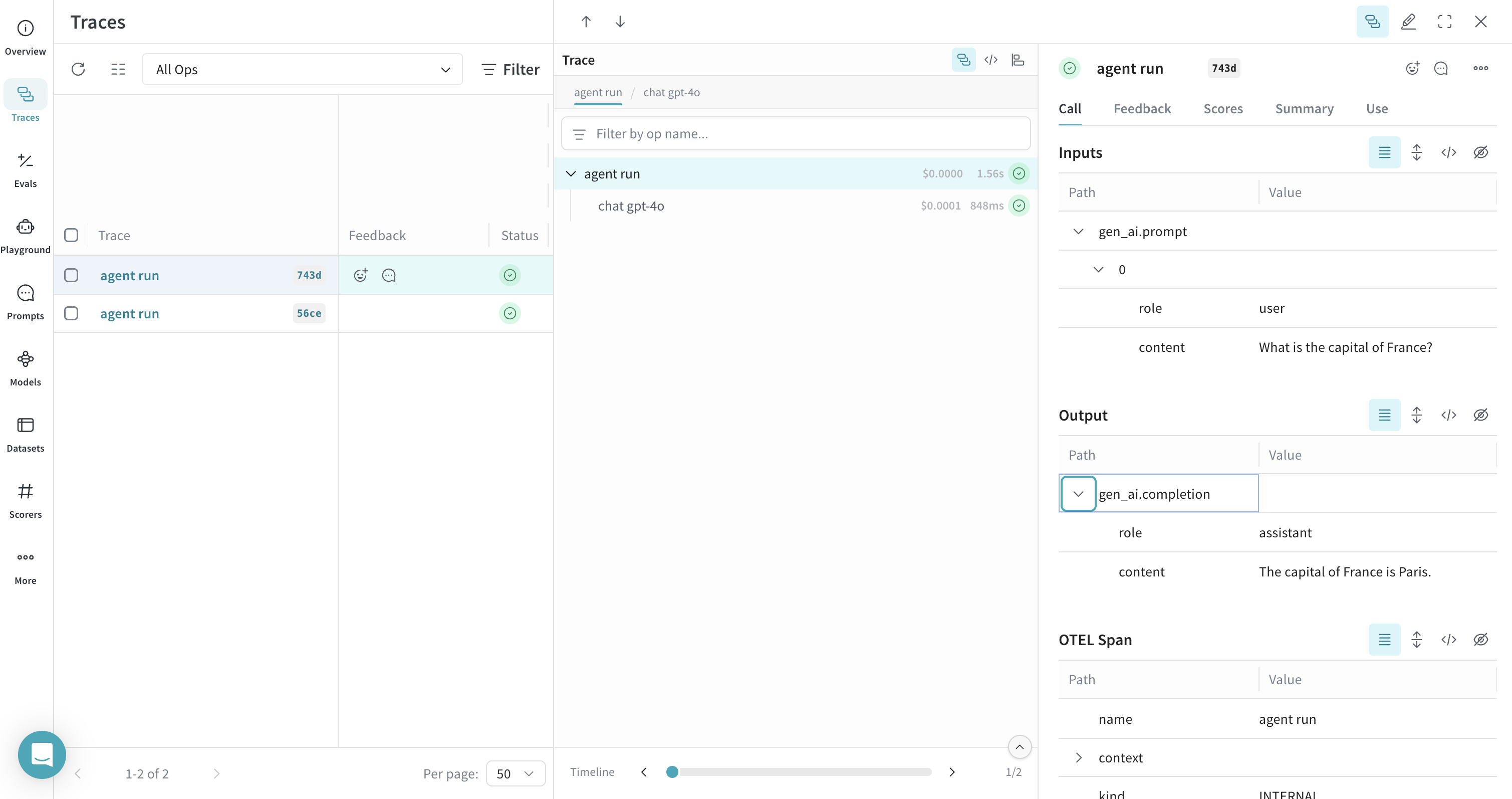Select checkbox for agent run 743d
The image size is (1512, 799).
point(71,275)
